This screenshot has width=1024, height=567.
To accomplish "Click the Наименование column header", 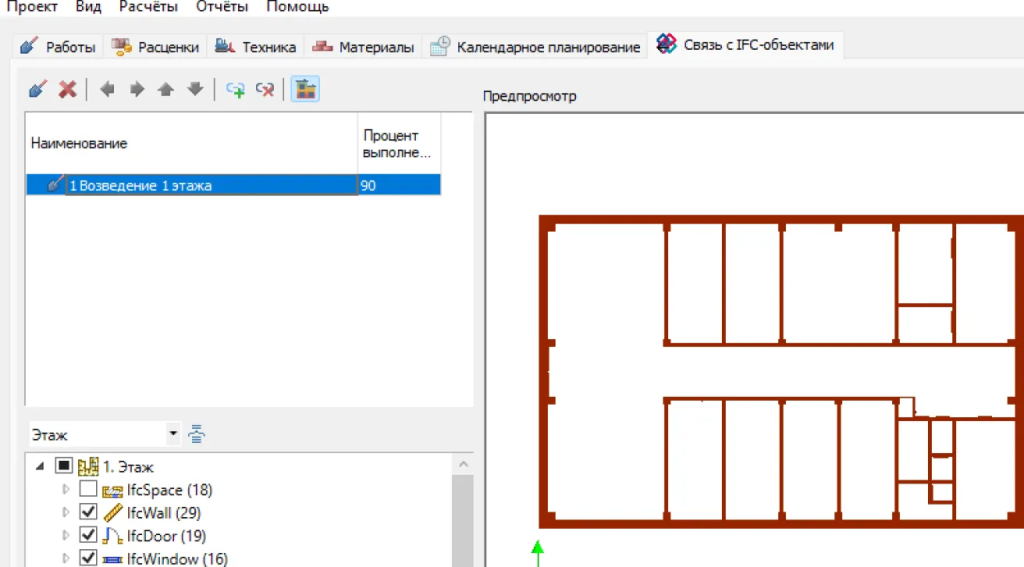I will pyautogui.click(x=191, y=143).
